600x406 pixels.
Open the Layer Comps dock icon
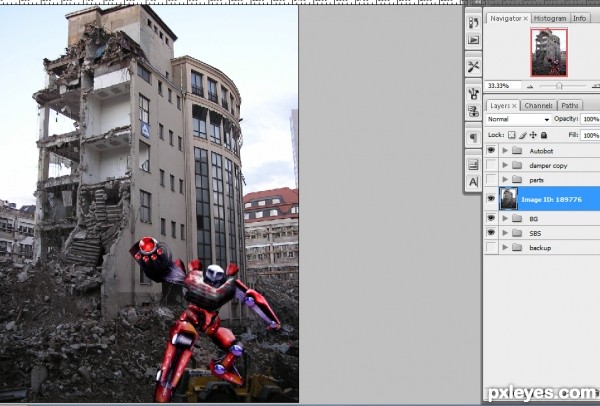point(473,165)
